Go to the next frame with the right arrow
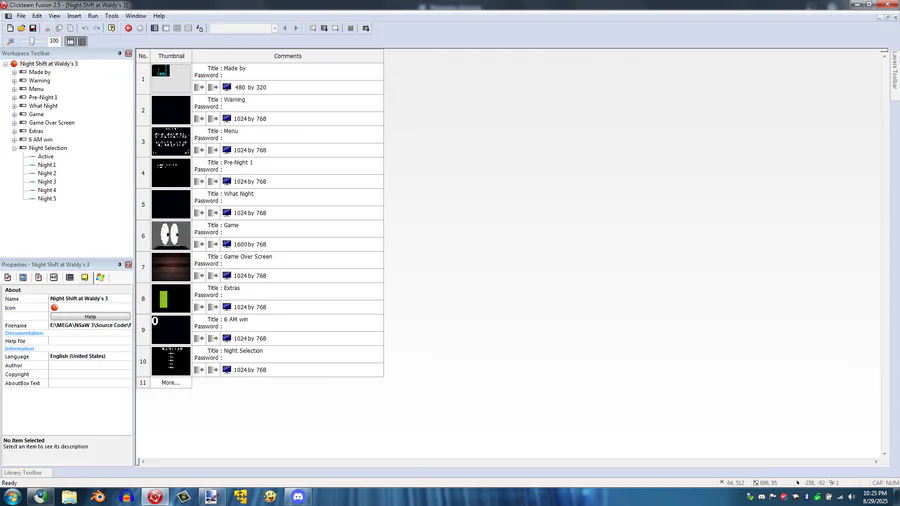 (x=296, y=28)
